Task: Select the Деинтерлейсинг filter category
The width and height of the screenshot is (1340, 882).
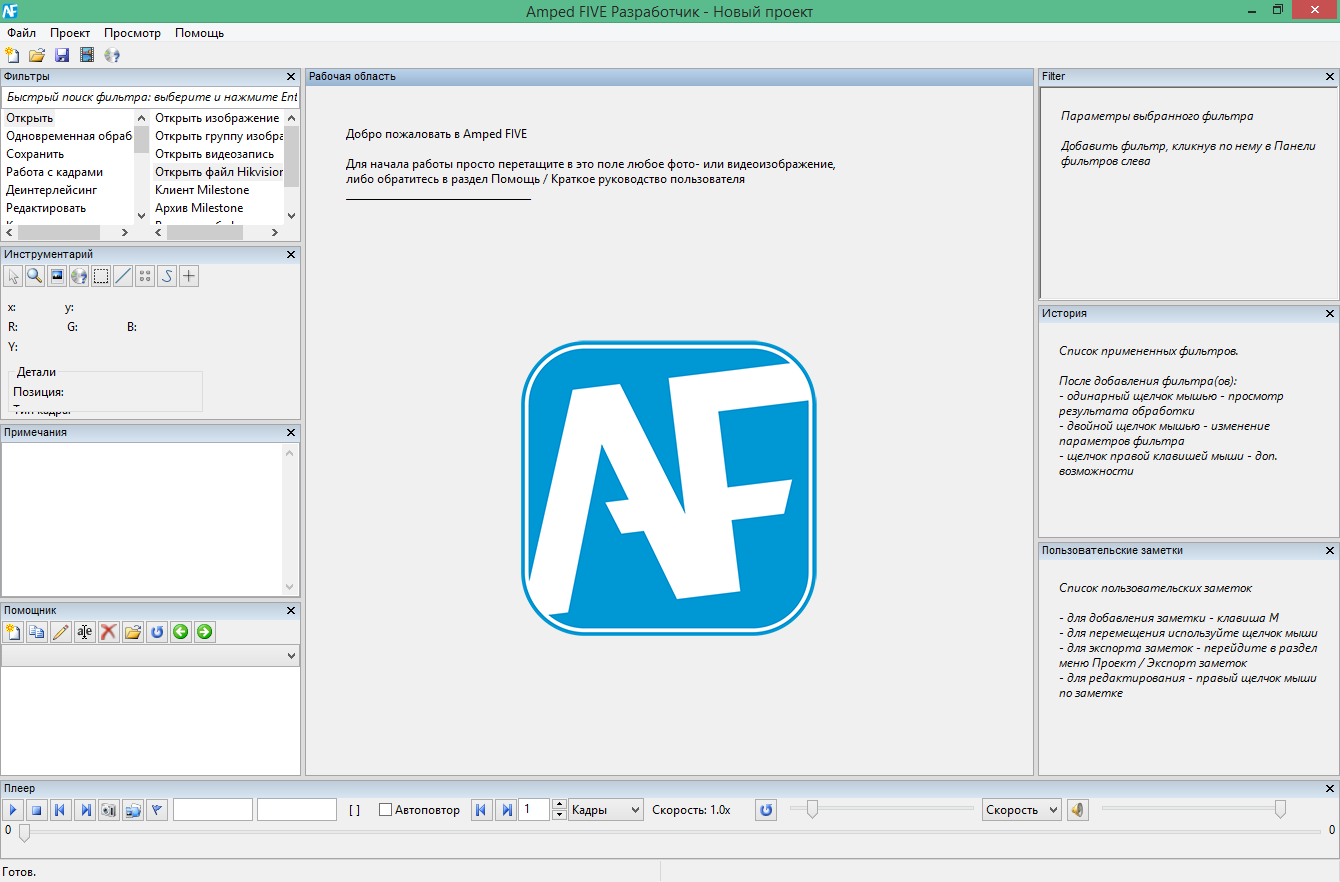Action: click(52, 190)
